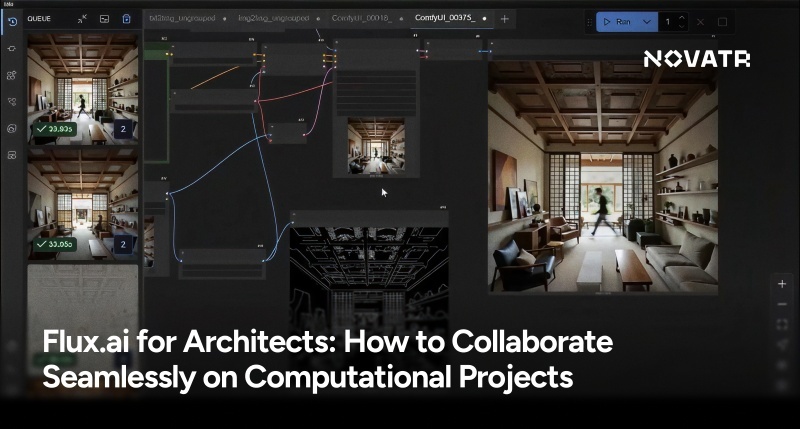
Task: Open the Queue history sidebar icon
Action: tap(11, 21)
